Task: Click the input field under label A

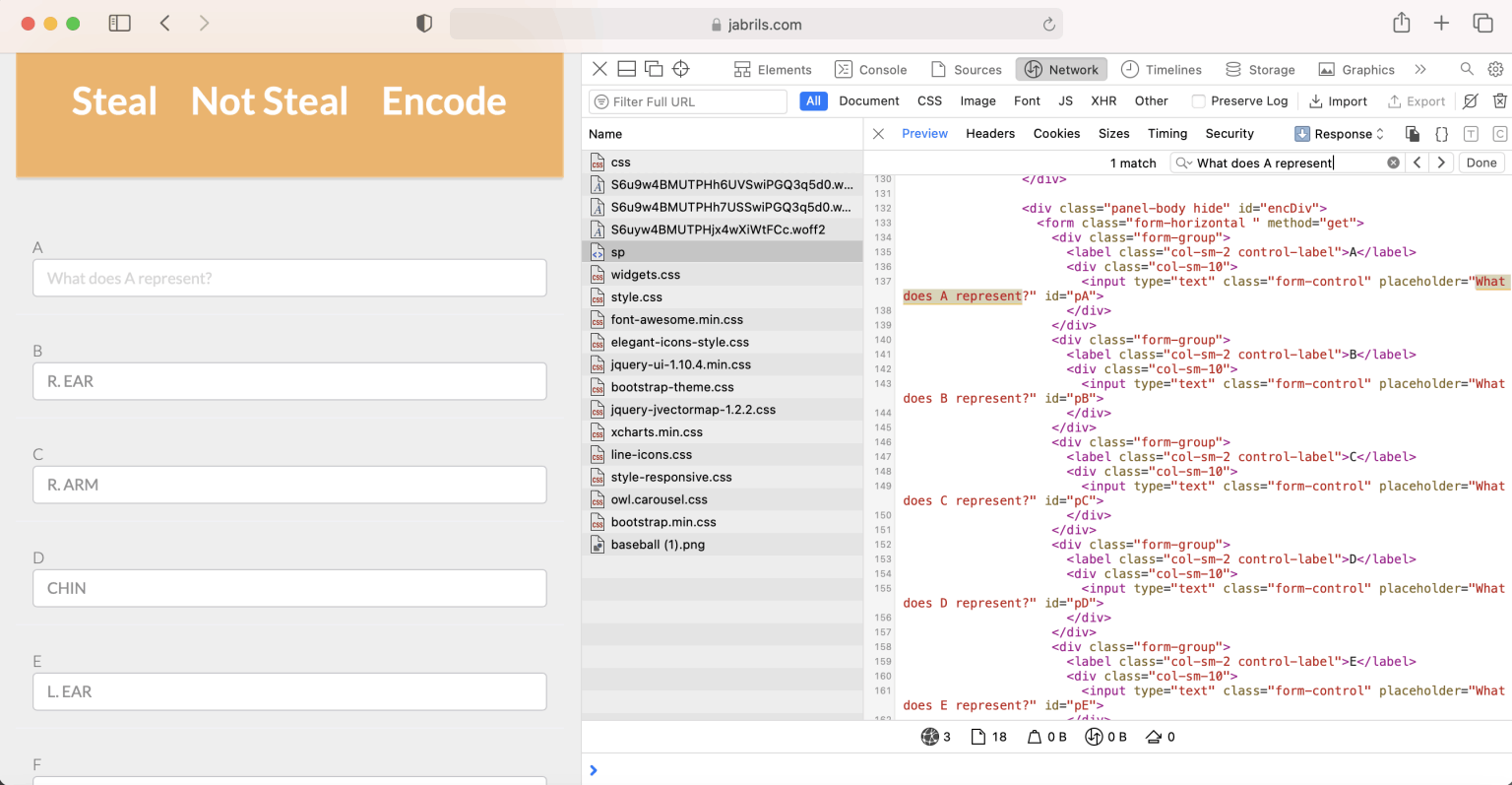Action: click(x=289, y=278)
